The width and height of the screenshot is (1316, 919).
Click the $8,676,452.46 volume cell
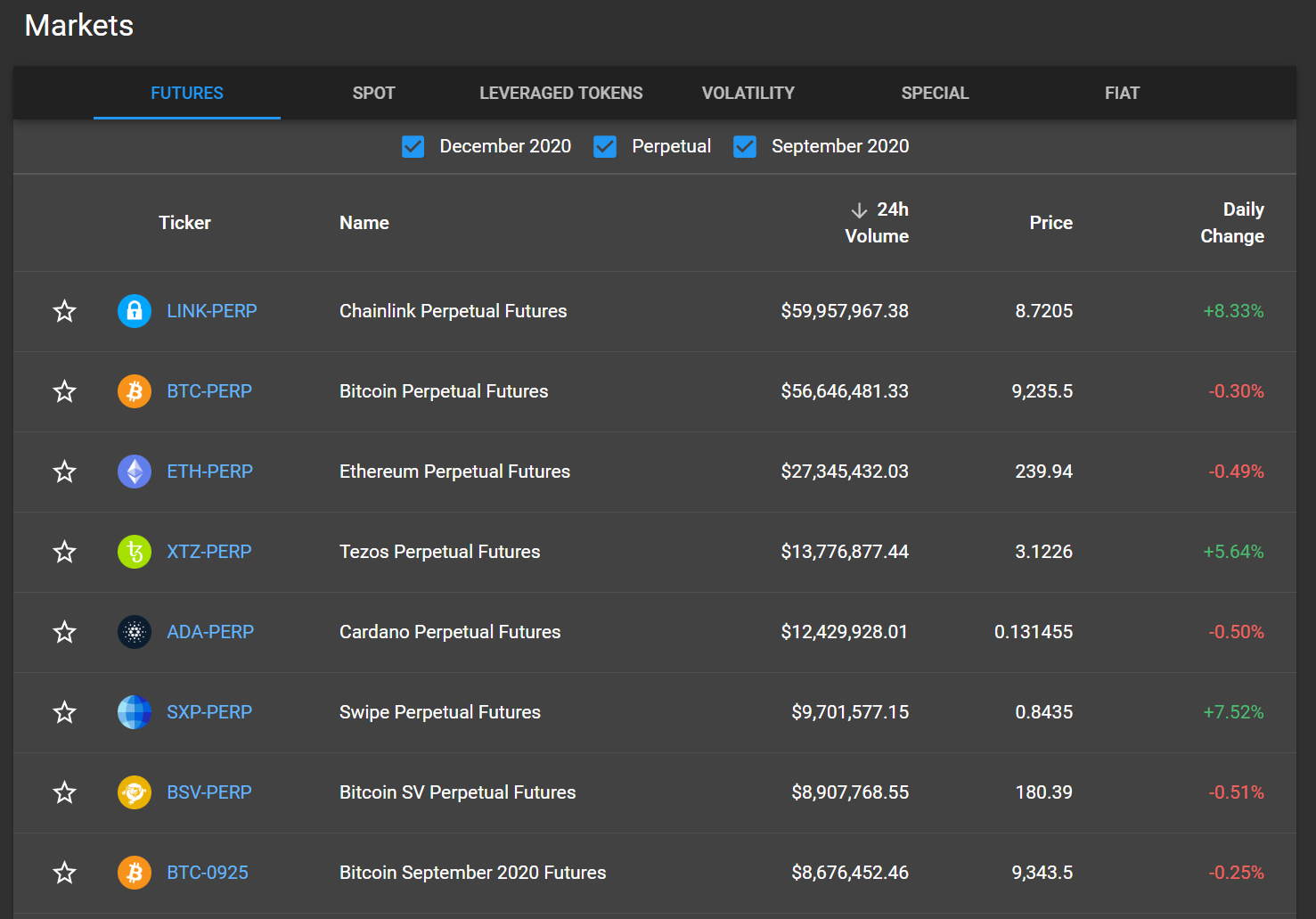coord(850,873)
